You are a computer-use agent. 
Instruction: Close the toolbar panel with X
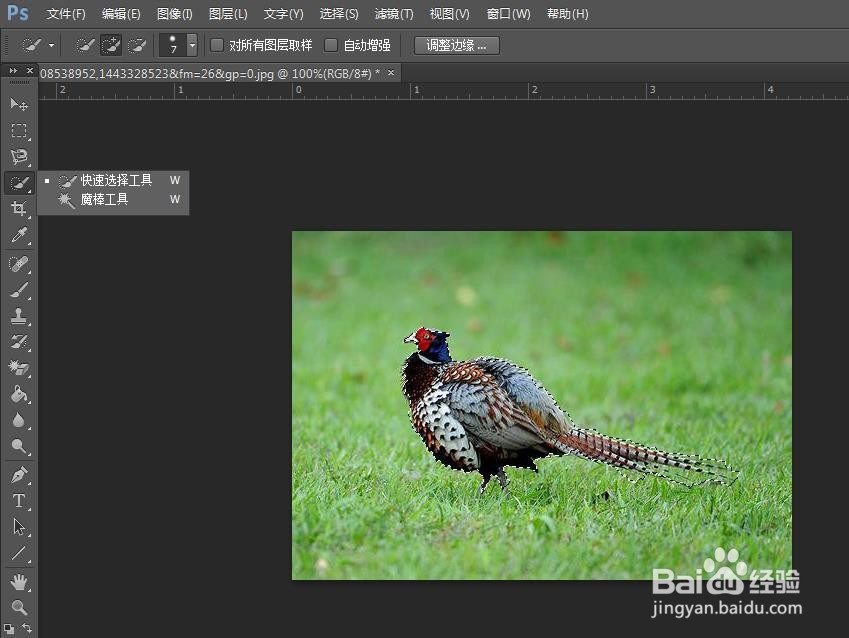point(30,70)
